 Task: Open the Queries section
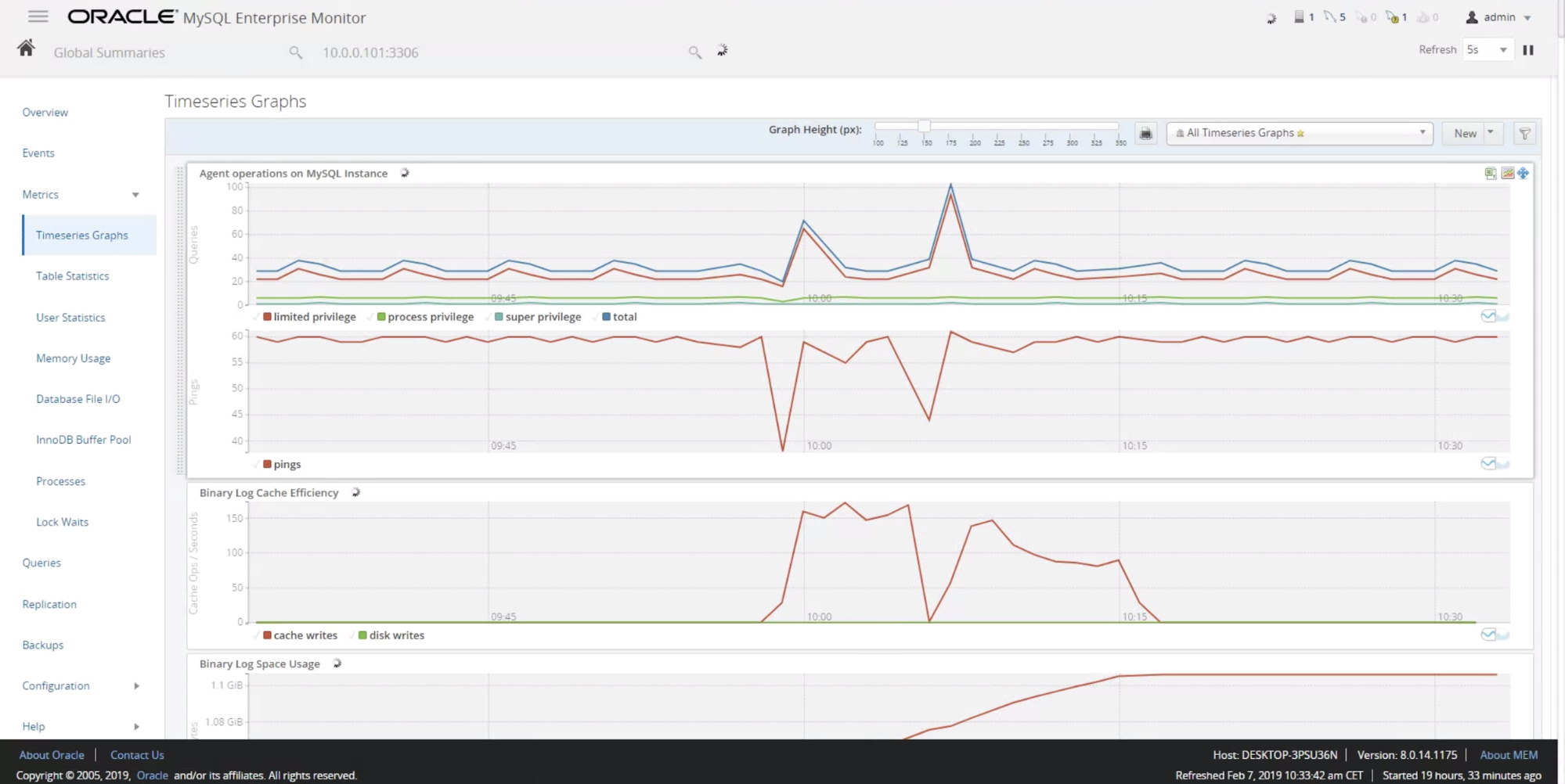point(41,563)
